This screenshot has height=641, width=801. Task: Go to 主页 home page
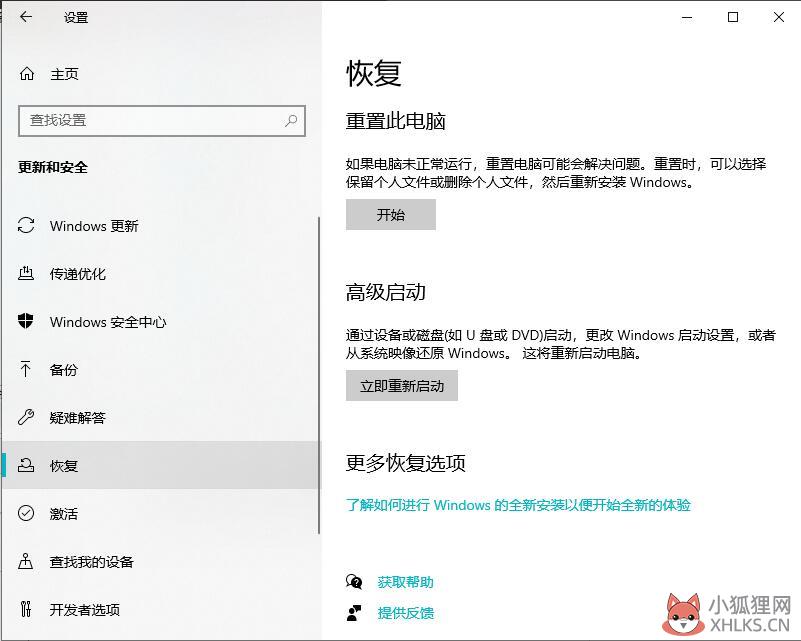[64, 75]
